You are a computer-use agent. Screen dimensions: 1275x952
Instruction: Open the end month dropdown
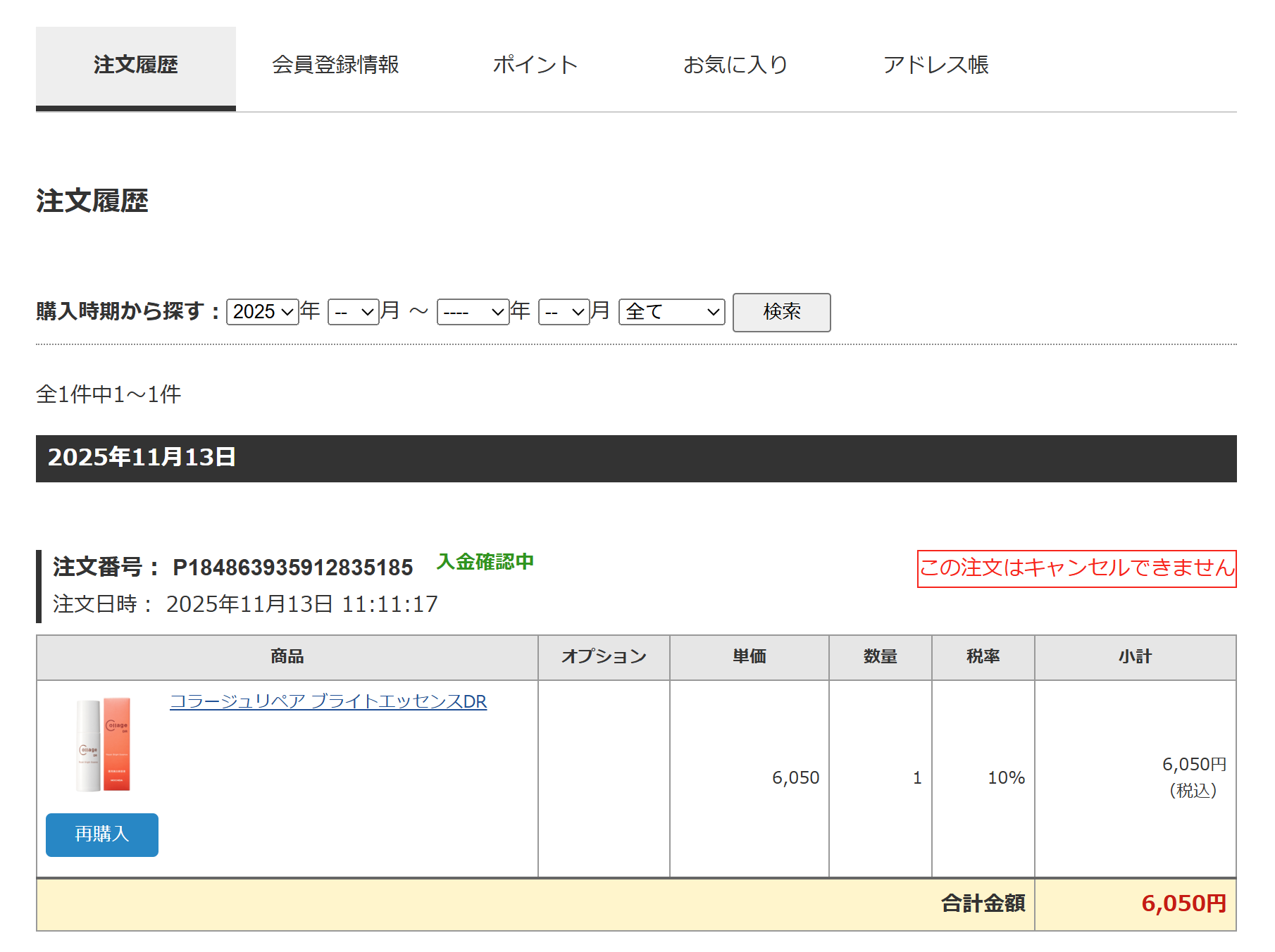(x=564, y=311)
